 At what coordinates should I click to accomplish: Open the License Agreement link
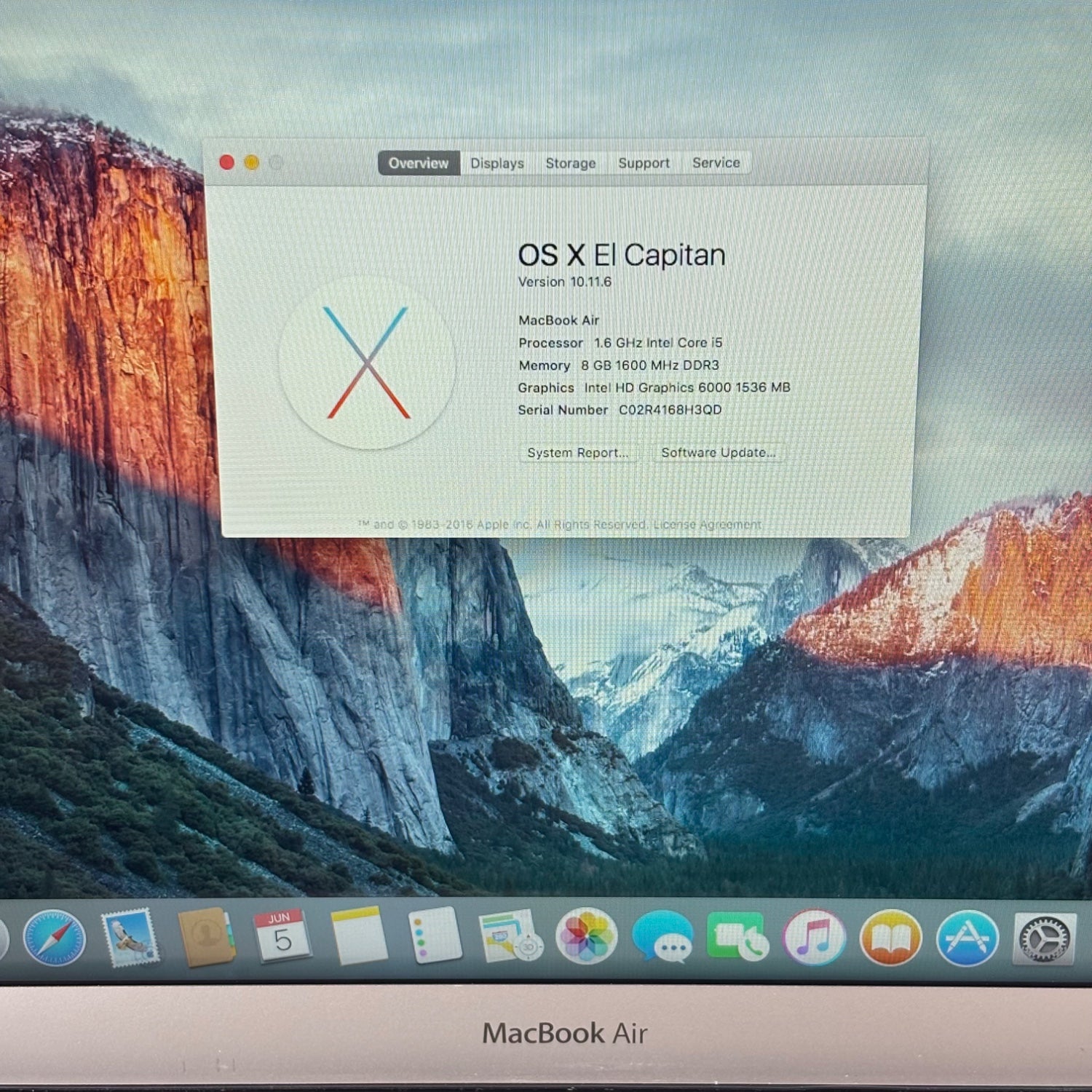(708, 524)
